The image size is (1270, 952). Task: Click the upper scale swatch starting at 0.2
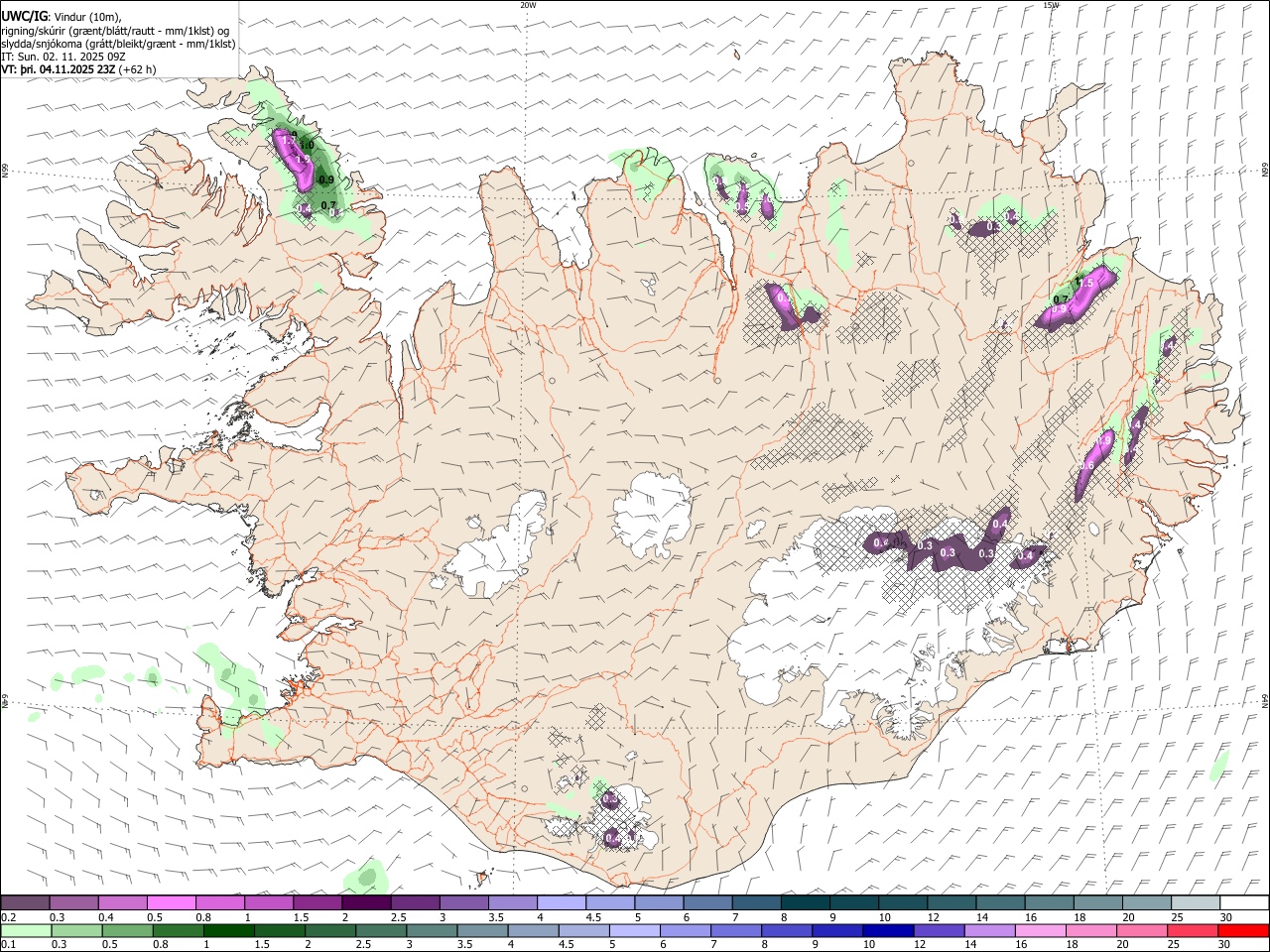click(26, 902)
